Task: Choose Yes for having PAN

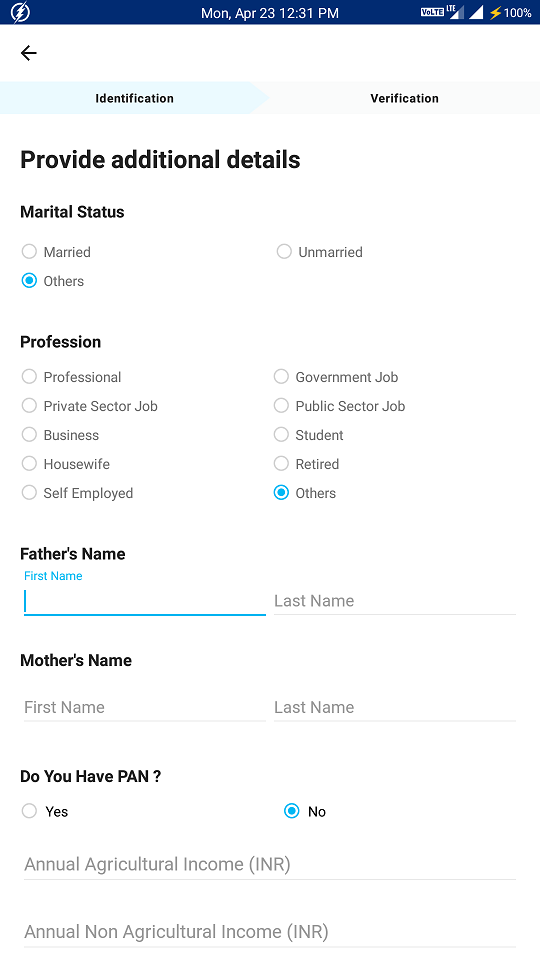Action: click(45, 812)
